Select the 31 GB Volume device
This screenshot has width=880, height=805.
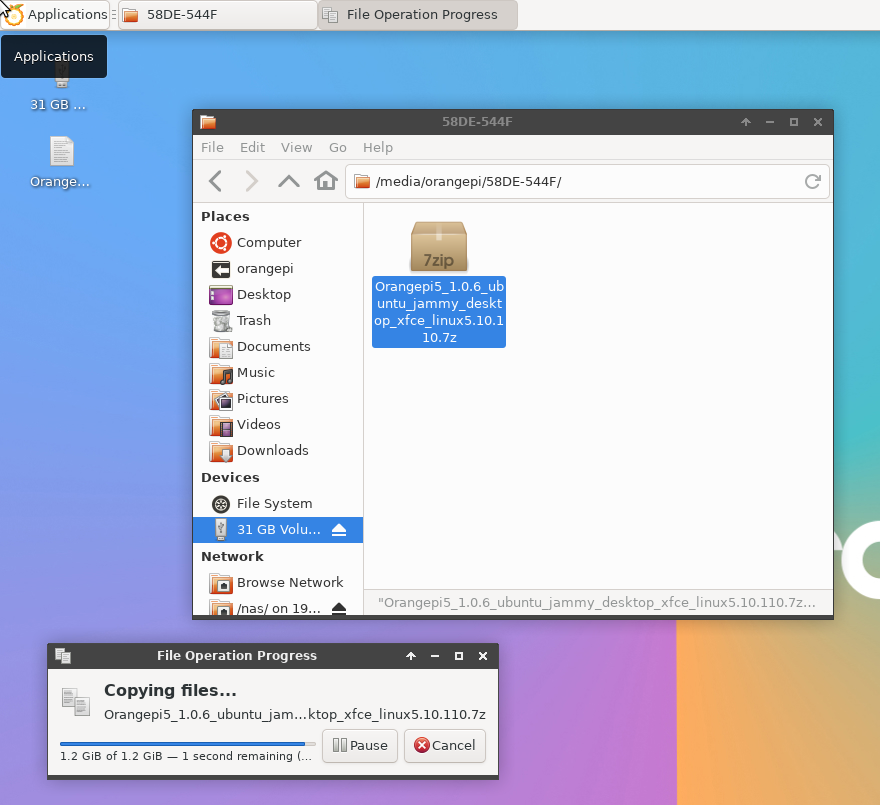tap(278, 529)
